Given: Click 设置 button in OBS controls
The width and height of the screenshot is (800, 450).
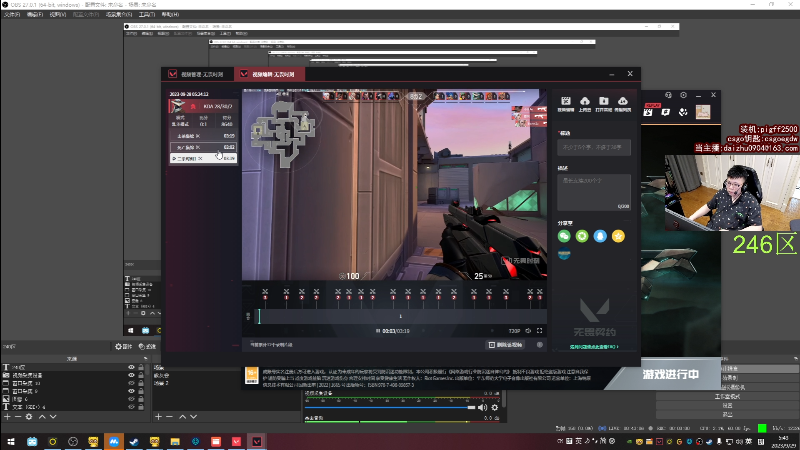Looking at the screenshot, I should pos(727,406).
